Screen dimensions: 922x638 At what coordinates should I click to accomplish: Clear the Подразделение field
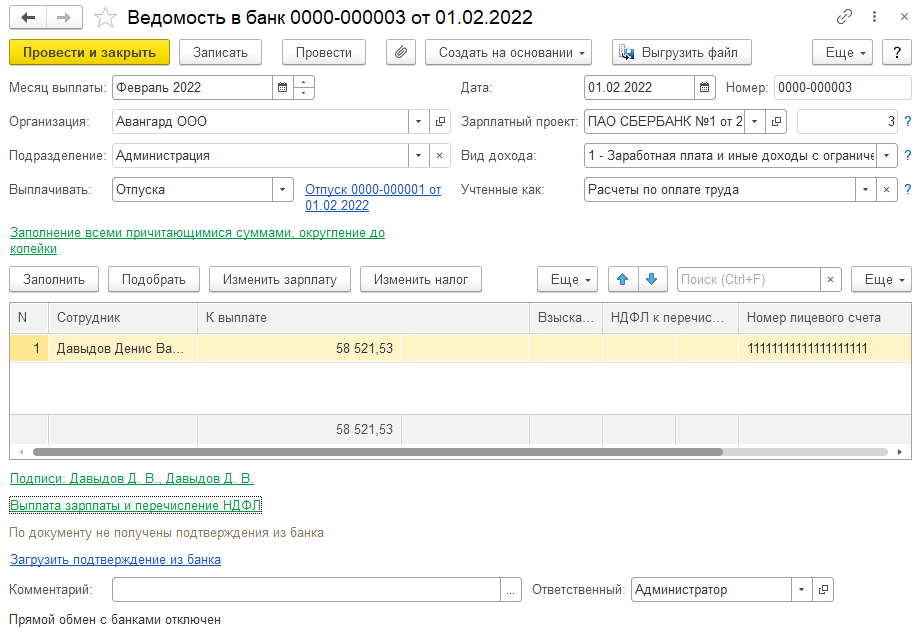click(439, 156)
